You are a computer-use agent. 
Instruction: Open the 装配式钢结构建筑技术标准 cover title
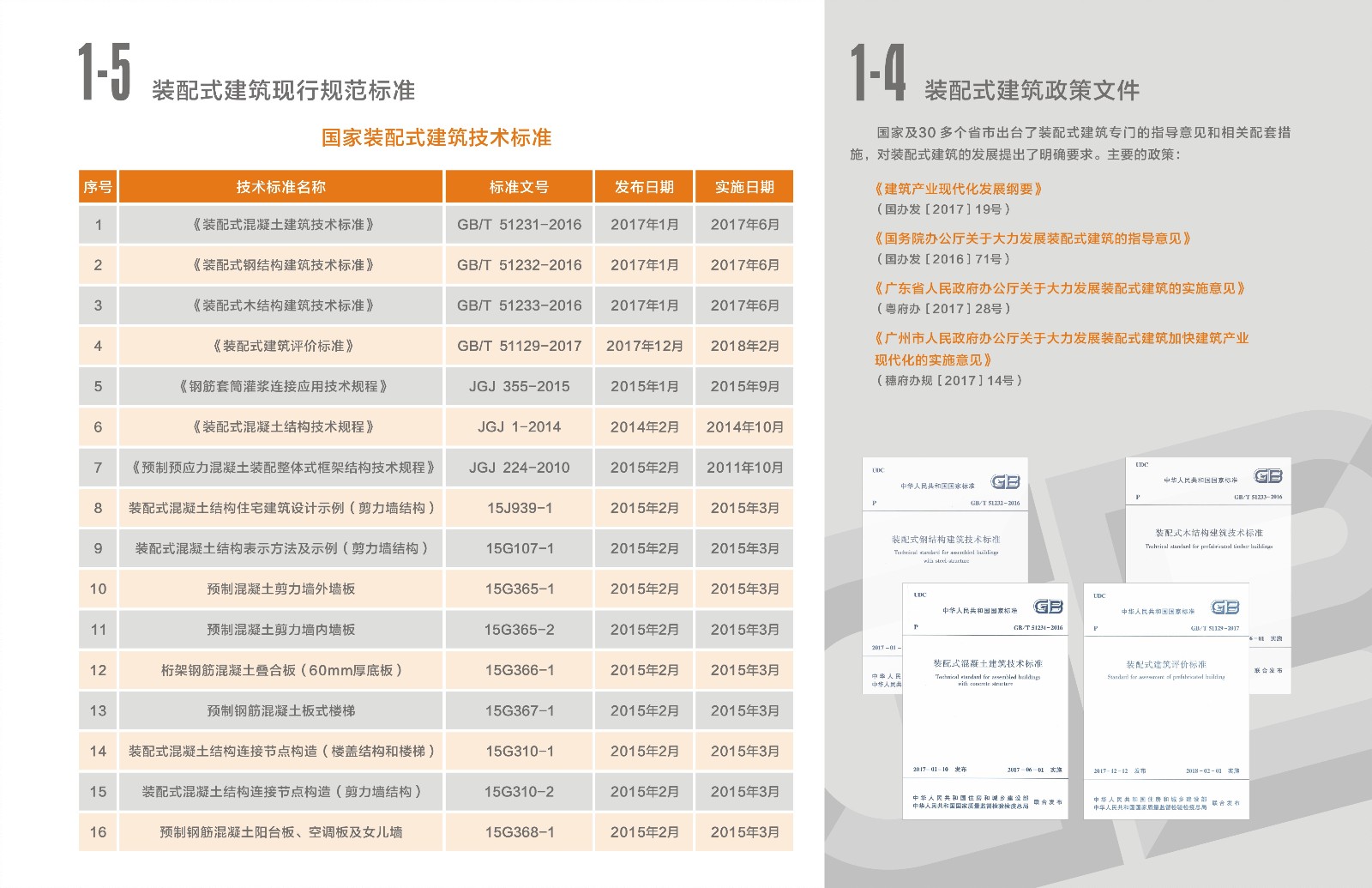(x=946, y=540)
